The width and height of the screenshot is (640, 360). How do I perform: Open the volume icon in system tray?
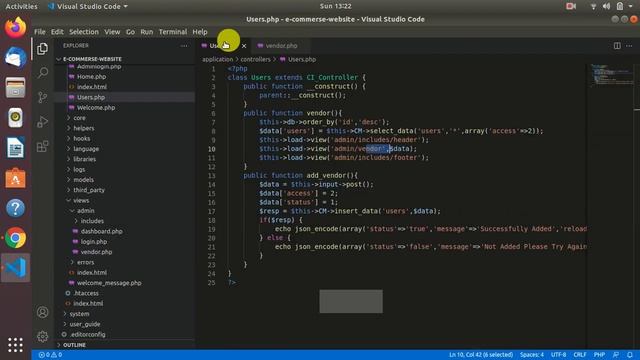[607, 6]
